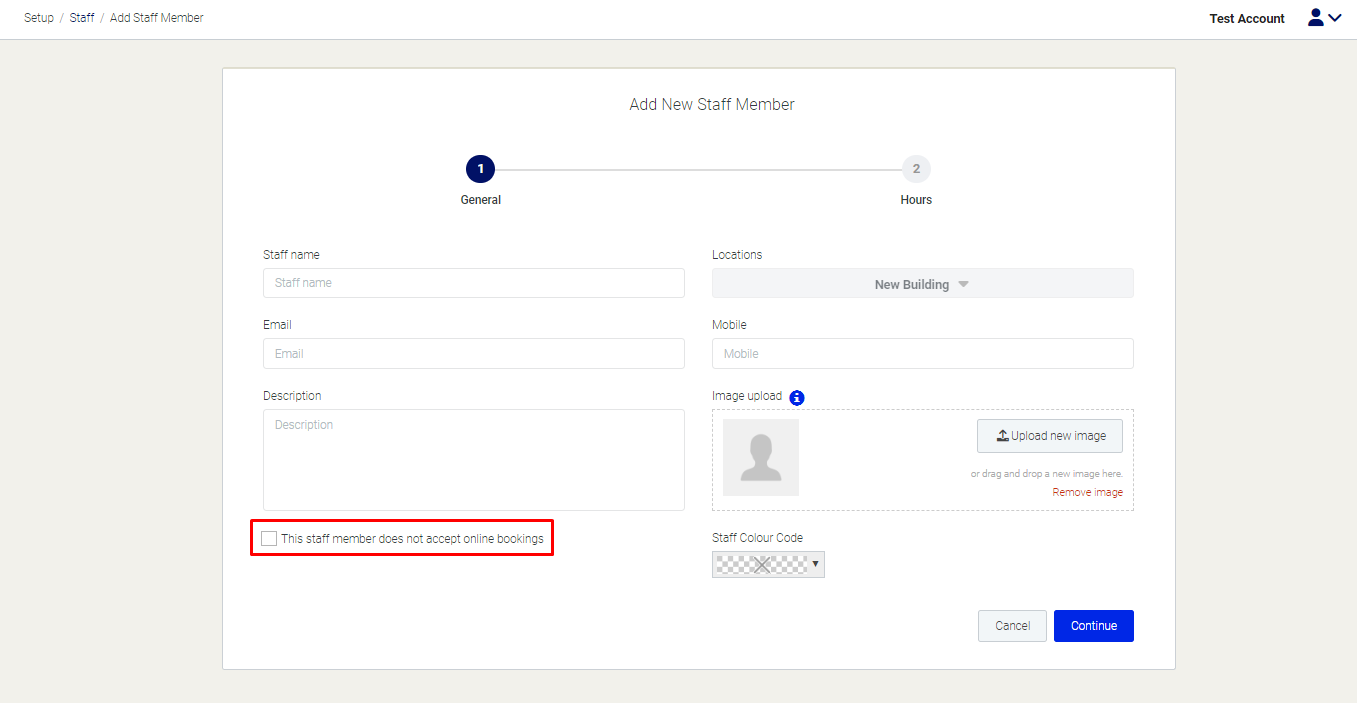The height and width of the screenshot is (703, 1357).
Task: Click the upload arrow icon on image button
Action: [1002, 436]
